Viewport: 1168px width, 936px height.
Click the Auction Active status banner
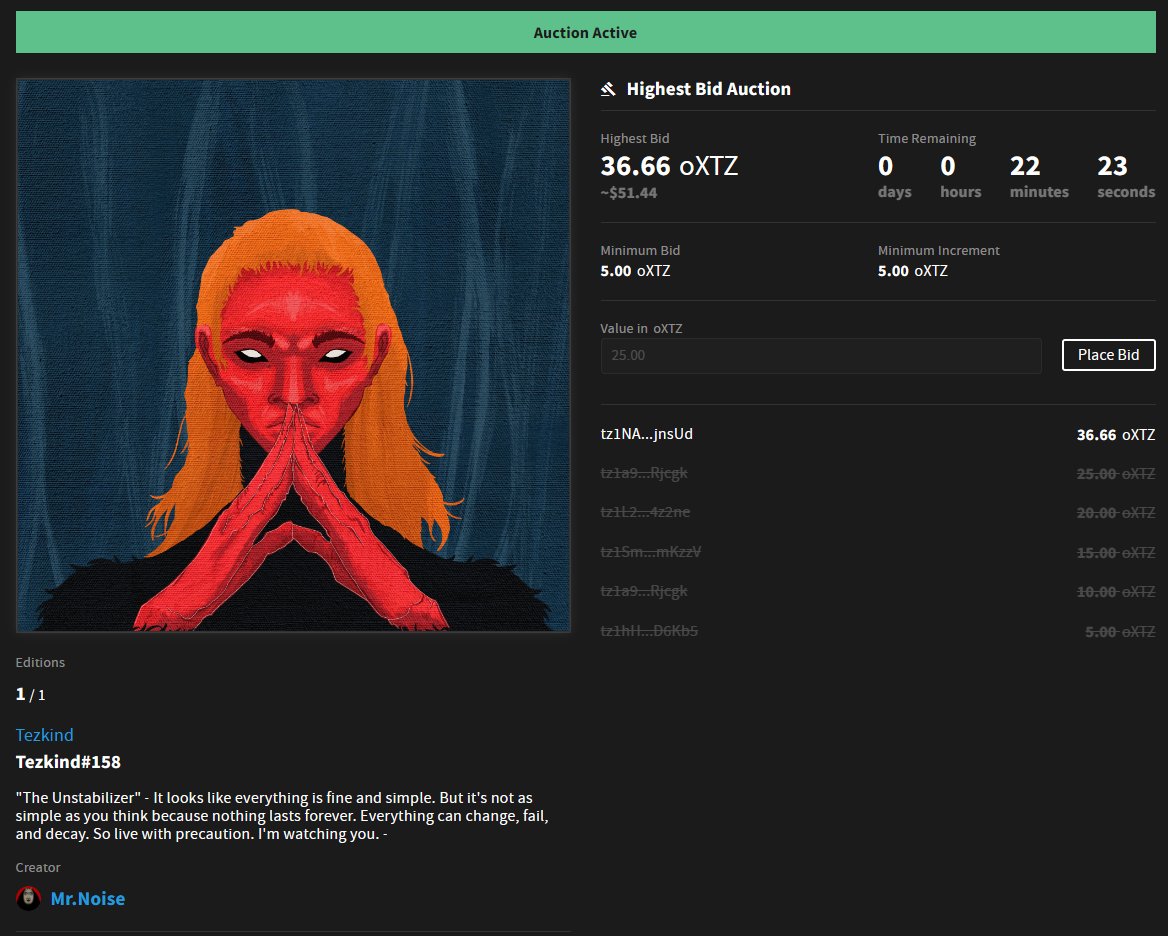pyautogui.click(x=585, y=32)
